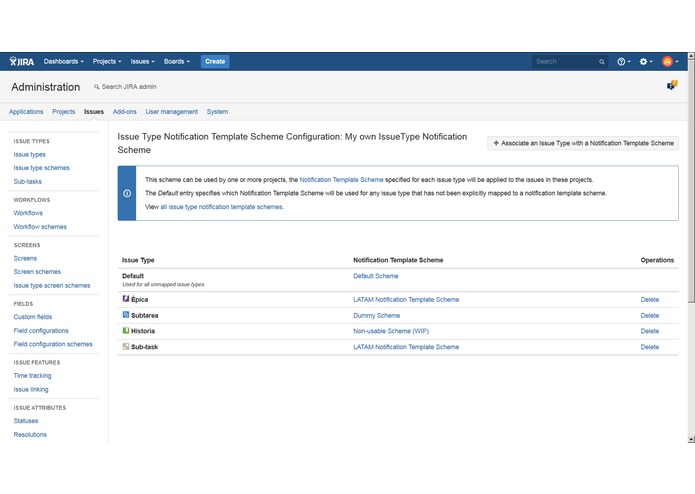Open Time tracking in sidebar
This screenshot has height=494, width=695.
point(32,375)
